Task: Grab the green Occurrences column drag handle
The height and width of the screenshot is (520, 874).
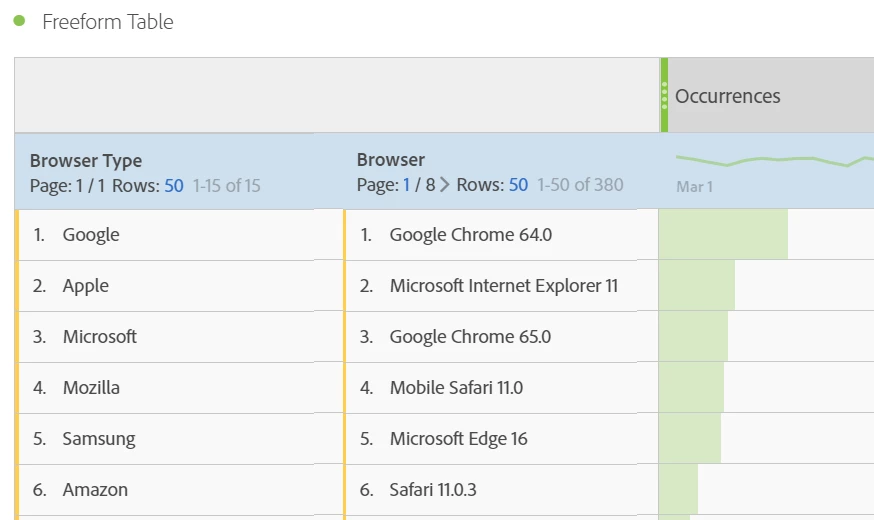Action: pyautogui.click(x=664, y=95)
